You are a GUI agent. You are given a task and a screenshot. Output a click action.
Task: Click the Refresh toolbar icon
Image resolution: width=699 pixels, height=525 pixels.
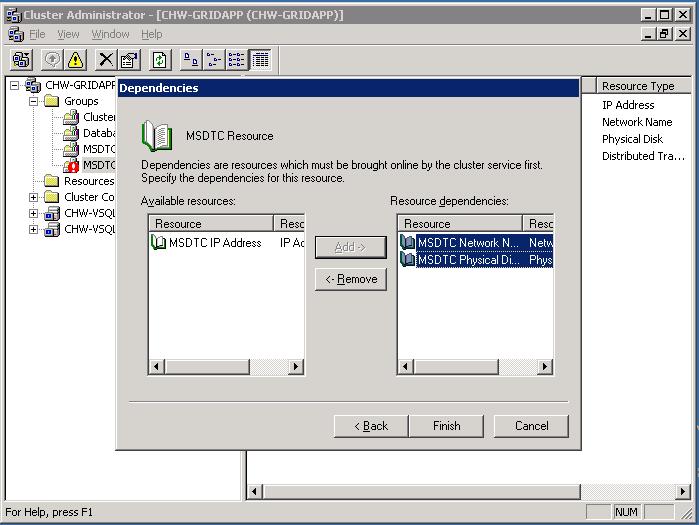coord(160,59)
